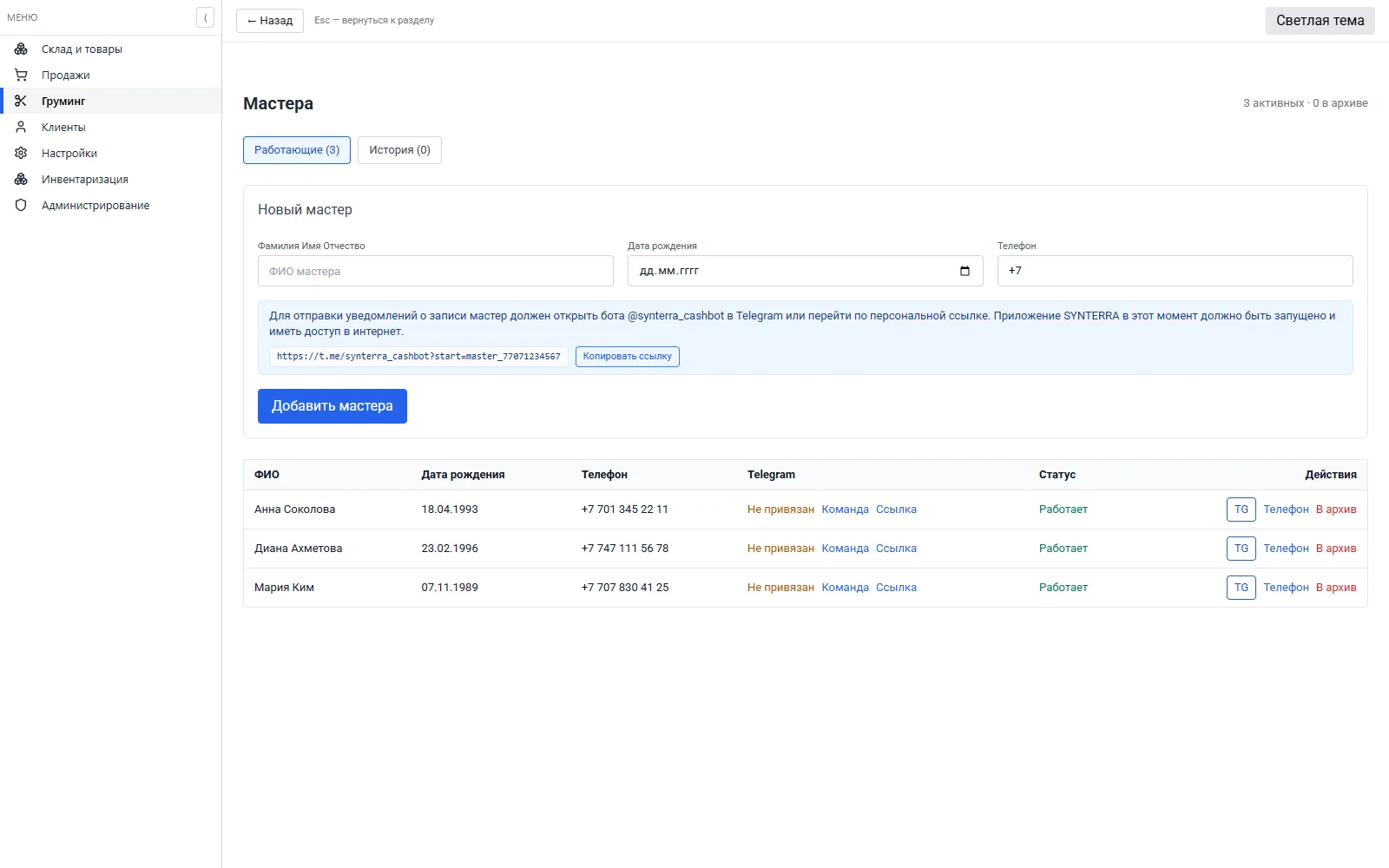
Task: Toggle the Светлая тема theme button
Action: [x=1320, y=21]
